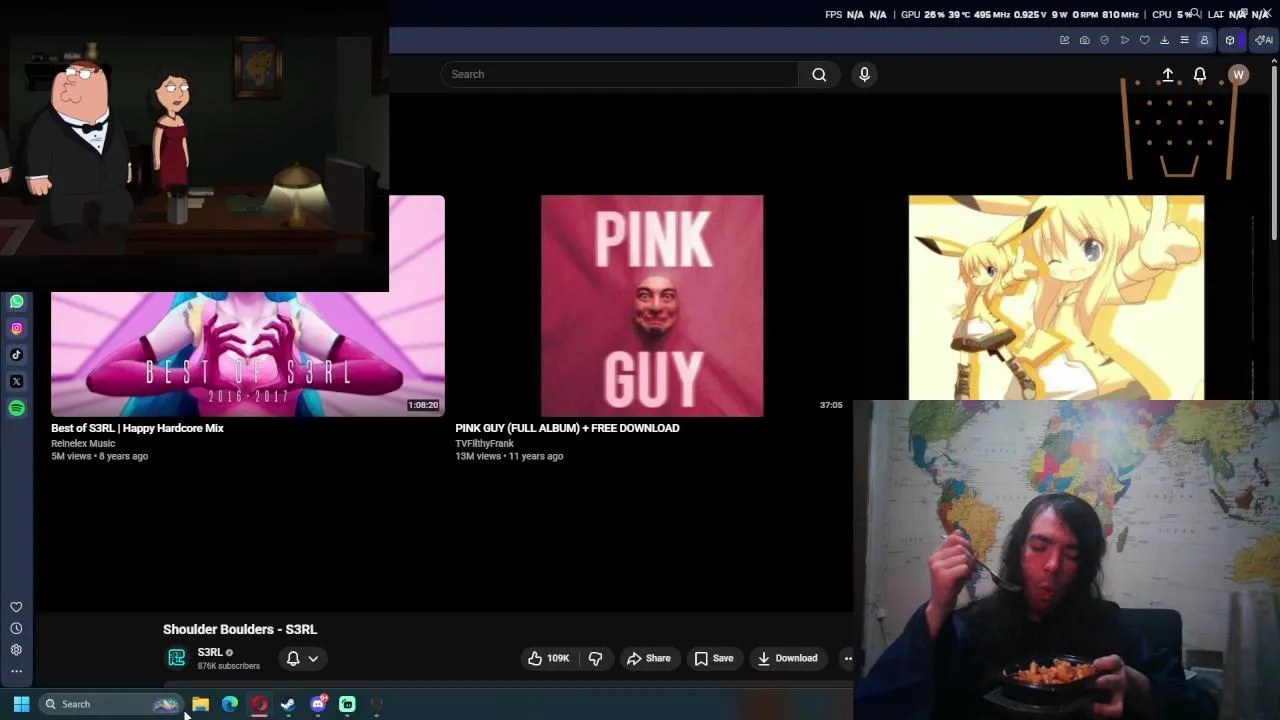
Task: Click the edit page icon in address bar
Action: click(x=1064, y=40)
